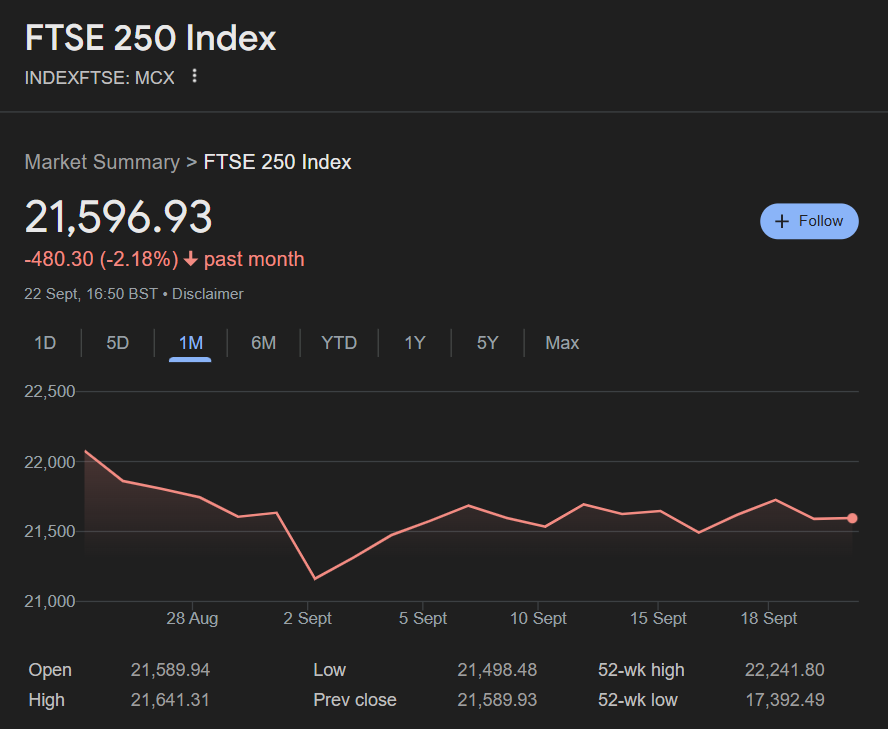
Task: Switch chart to the 6M range
Action: [263, 343]
